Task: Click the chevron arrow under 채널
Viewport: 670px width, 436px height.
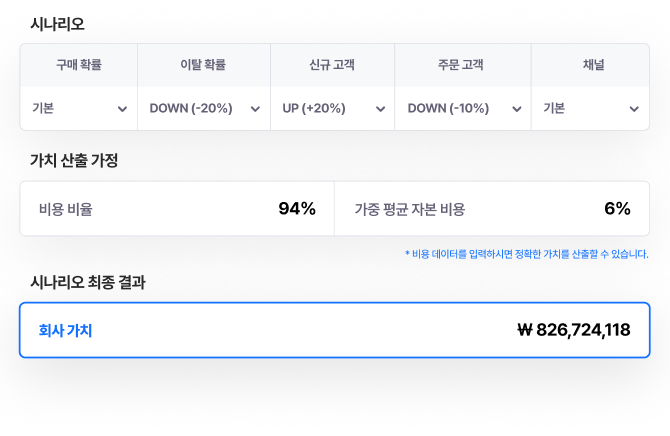Action: click(x=634, y=109)
